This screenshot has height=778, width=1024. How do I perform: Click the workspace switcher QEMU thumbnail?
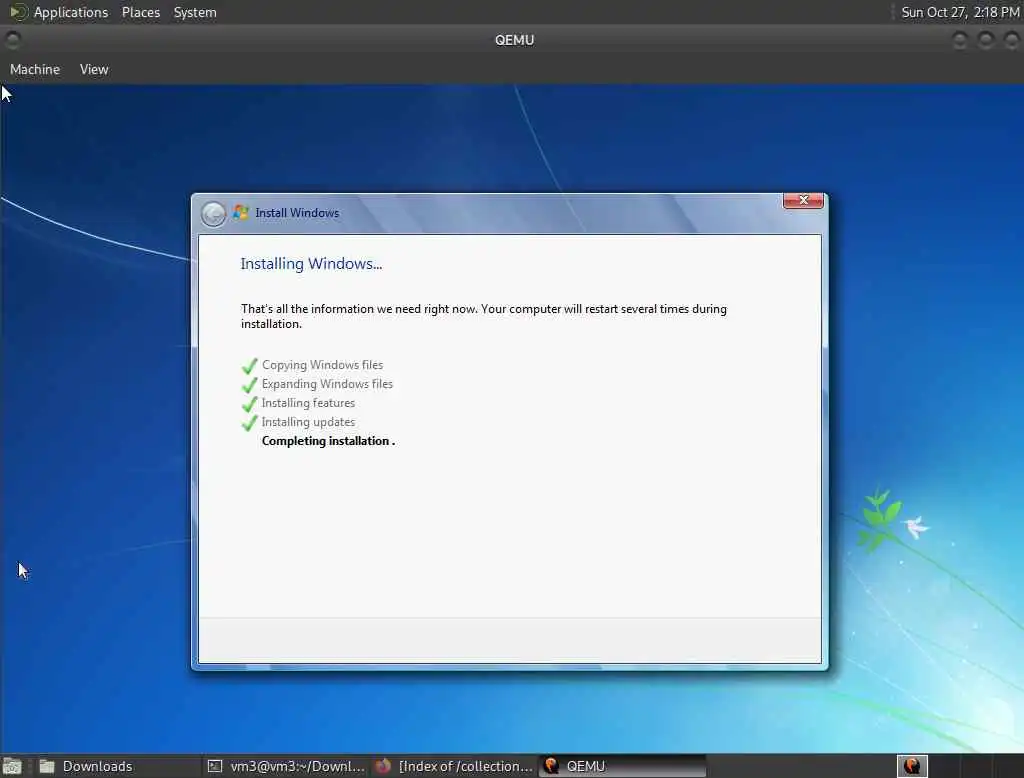[912, 766]
